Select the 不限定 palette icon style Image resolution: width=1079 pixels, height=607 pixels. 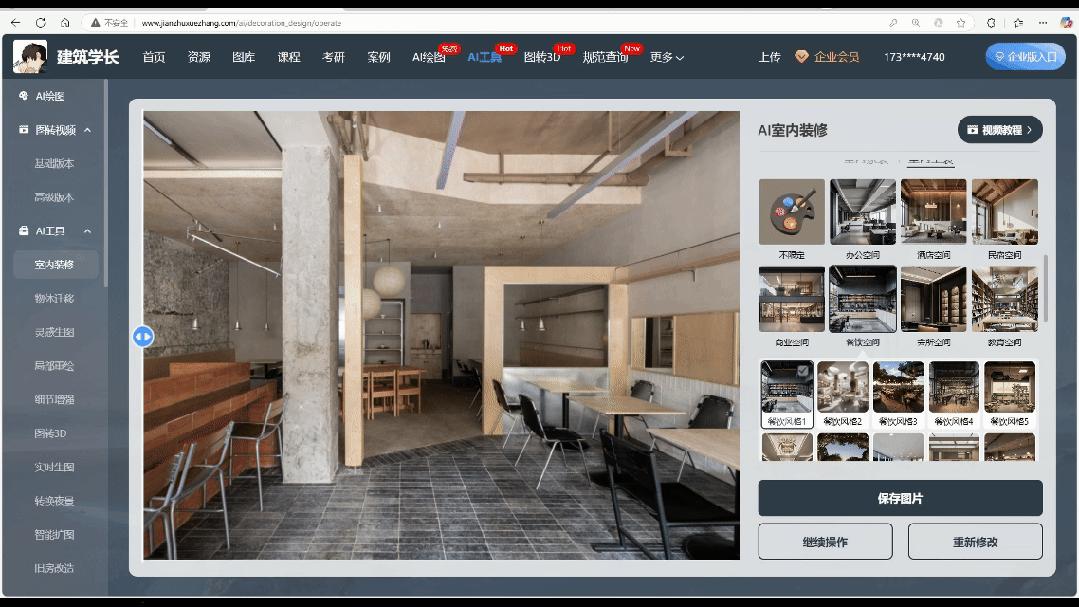(x=791, y=212)
